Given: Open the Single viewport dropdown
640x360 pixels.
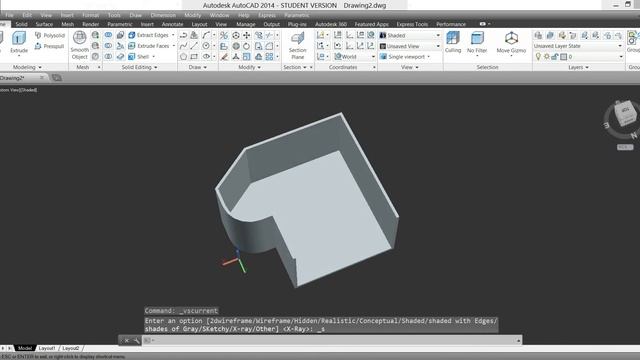Looking at the screenshot, I should 405,57.
